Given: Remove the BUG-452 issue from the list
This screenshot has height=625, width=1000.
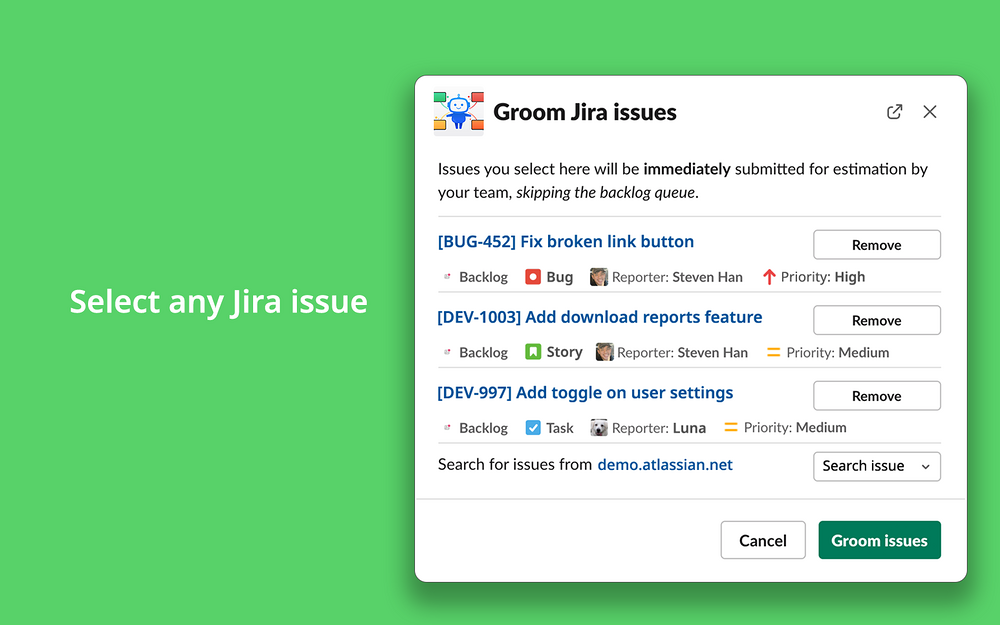Looking at the screenshot, I should pos(876,245).
